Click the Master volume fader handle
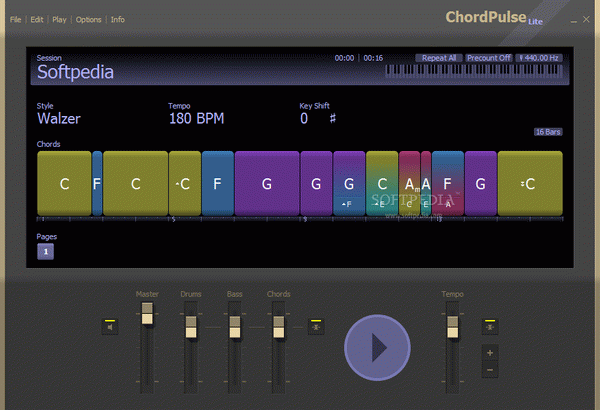 point(147,314)
